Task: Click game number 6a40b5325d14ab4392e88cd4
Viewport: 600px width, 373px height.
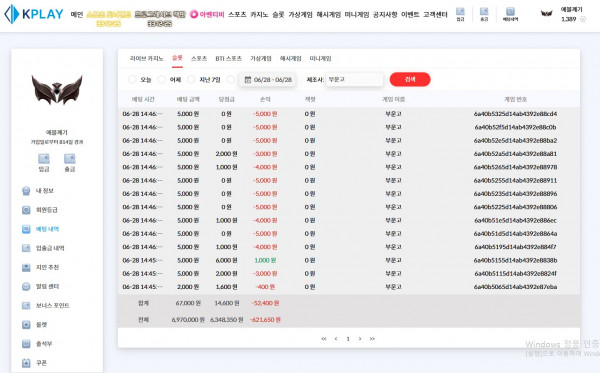Action: [x=515, y=114]
